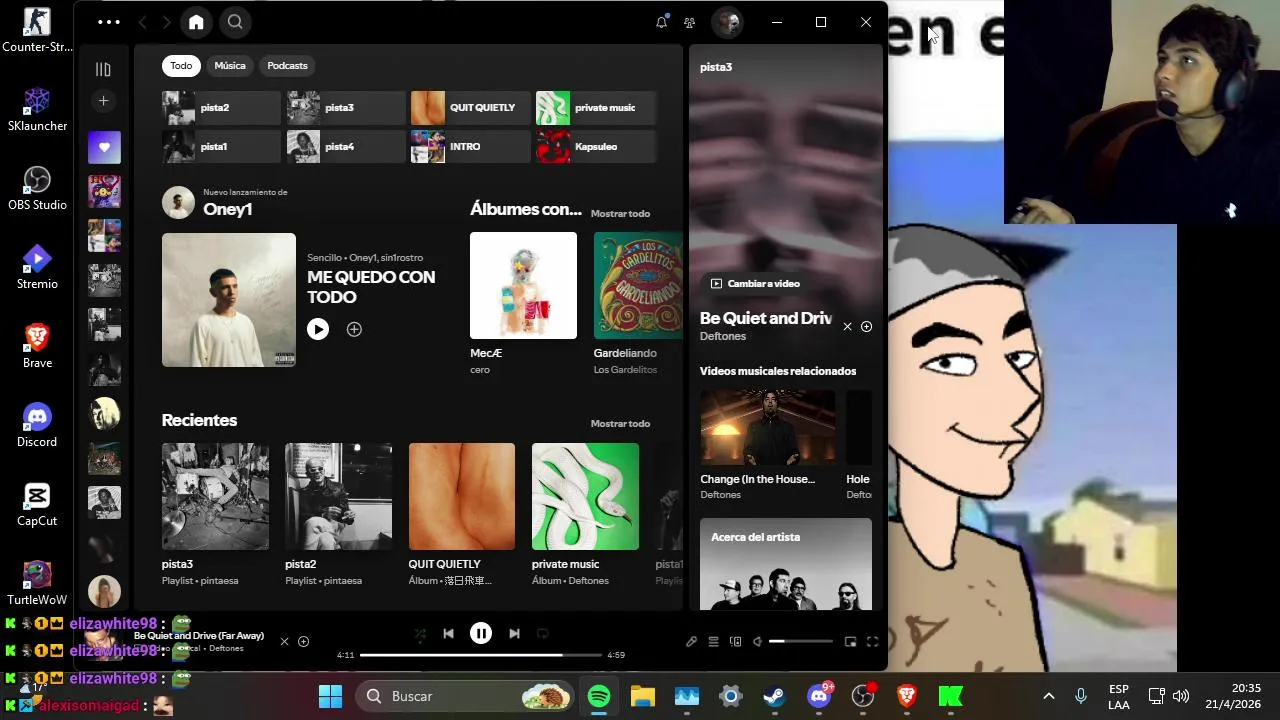
Task: Open Be Quiet and Drive title in side panel
Action: (766, 318)
